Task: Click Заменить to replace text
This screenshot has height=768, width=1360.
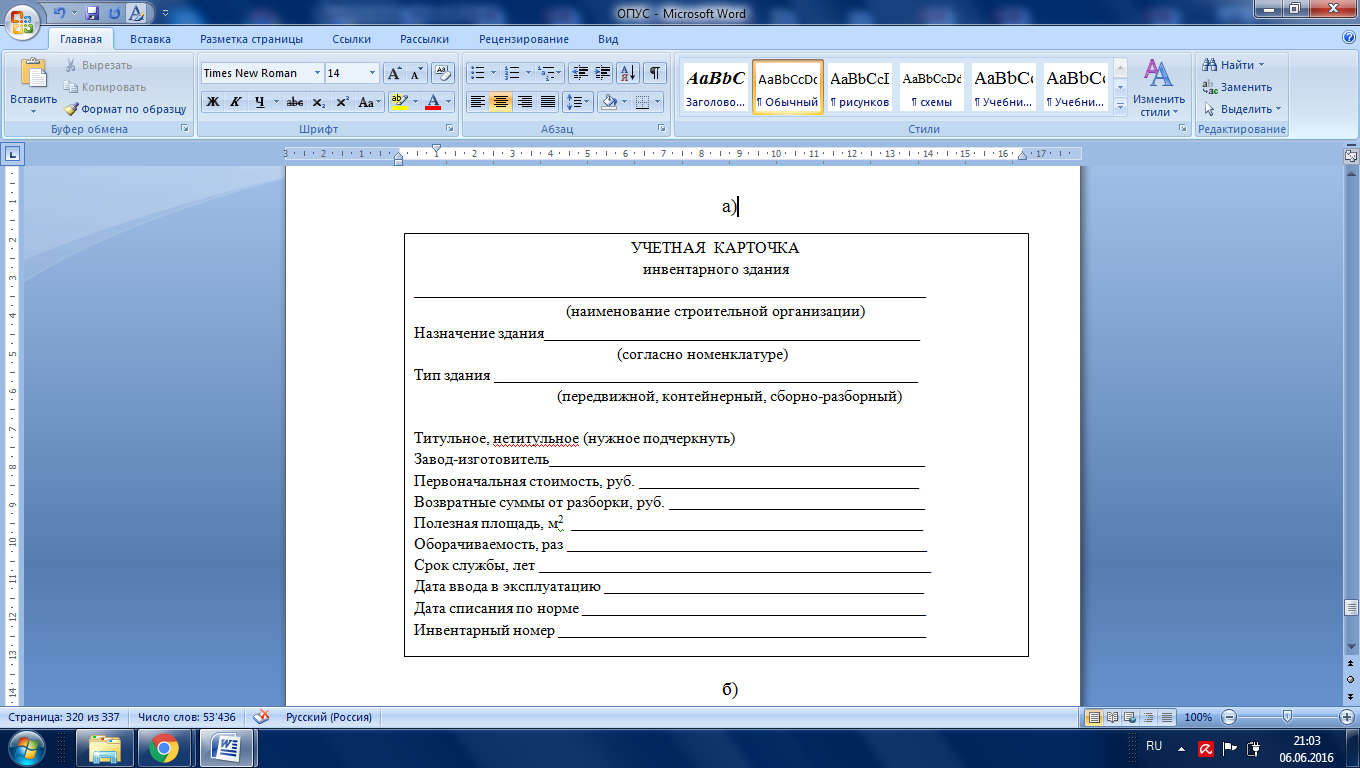Action: click(x=1238, y=87)
